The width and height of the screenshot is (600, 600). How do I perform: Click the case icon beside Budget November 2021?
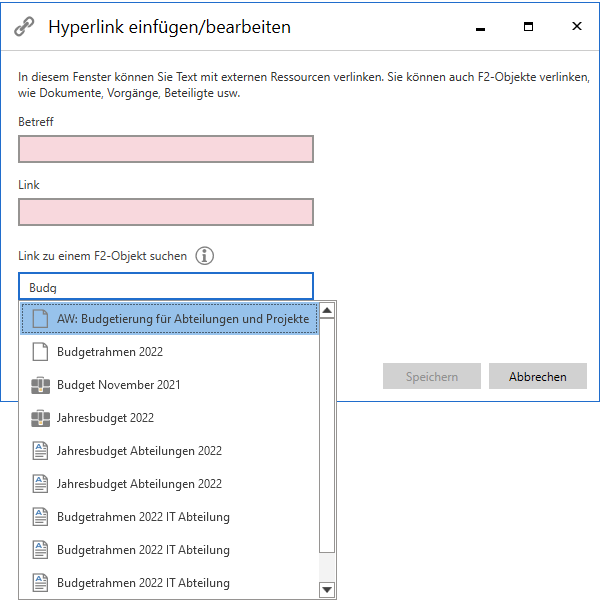[41, 385]
